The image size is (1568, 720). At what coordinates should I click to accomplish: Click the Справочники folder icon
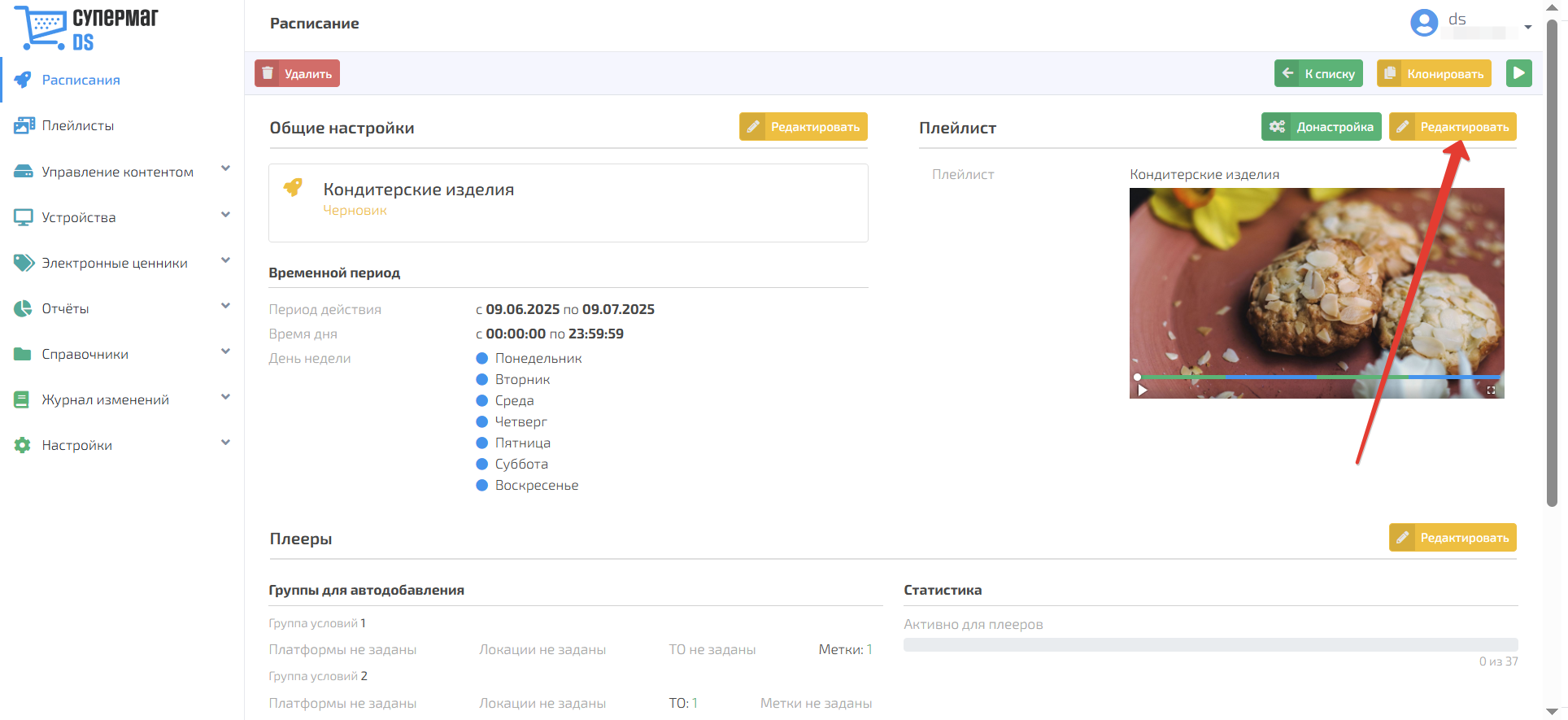[x=23, y=354]
